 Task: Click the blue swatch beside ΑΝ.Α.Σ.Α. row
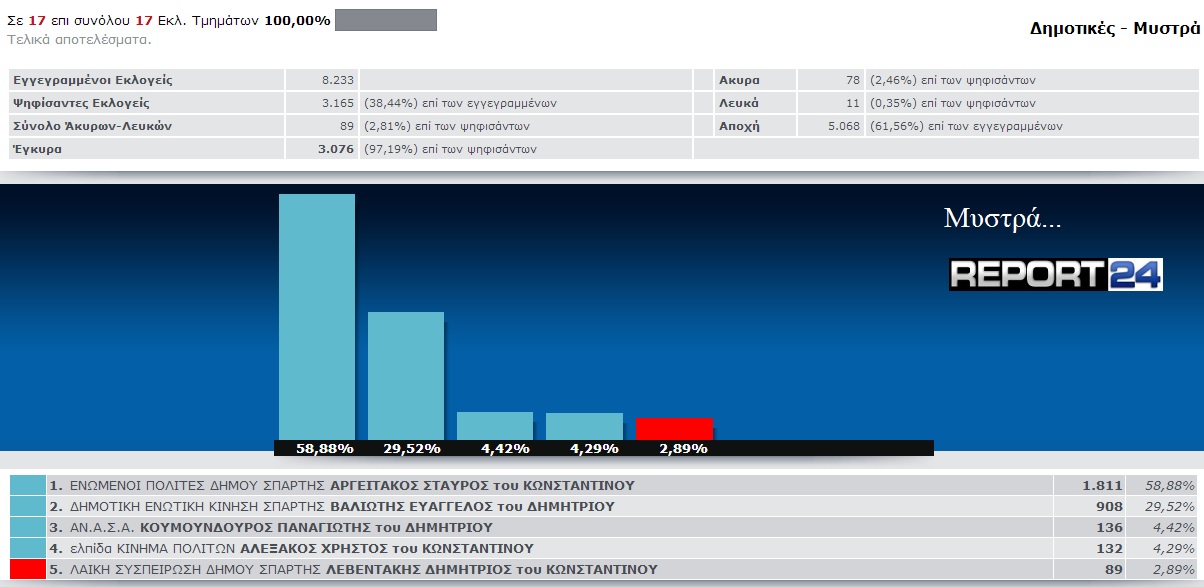pos(28,527)
